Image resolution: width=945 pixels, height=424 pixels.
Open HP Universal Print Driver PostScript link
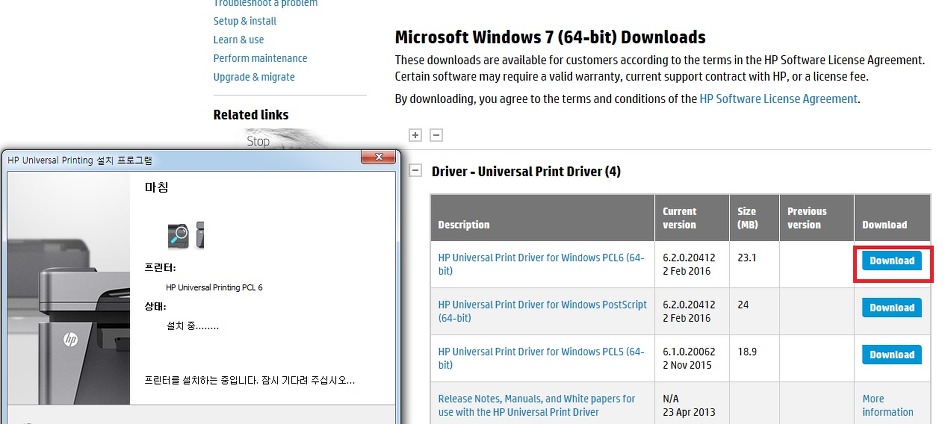(x=542, y=311)
